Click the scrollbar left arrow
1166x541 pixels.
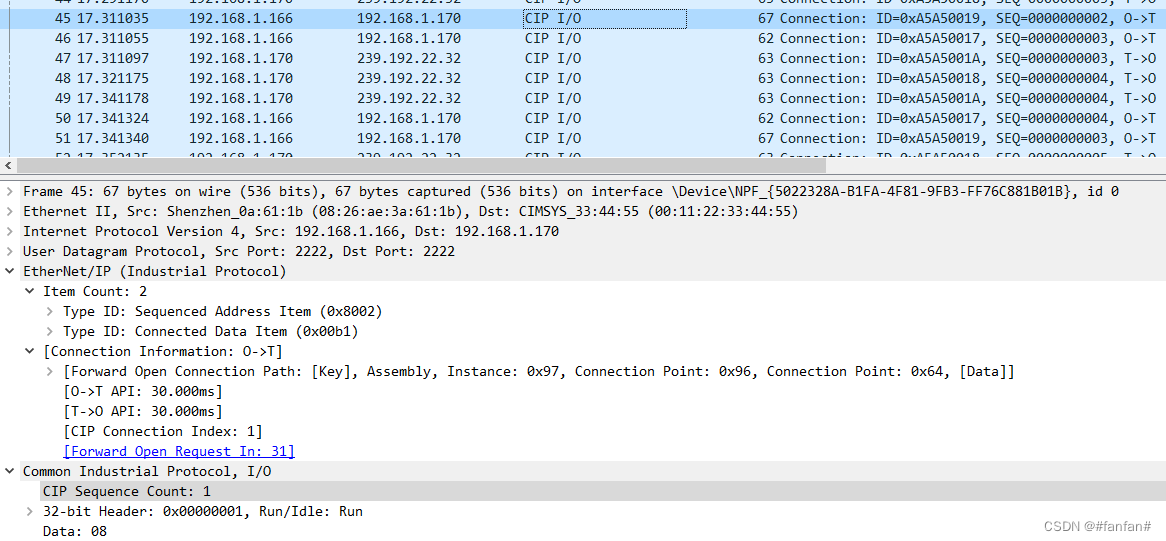(7, 166)
